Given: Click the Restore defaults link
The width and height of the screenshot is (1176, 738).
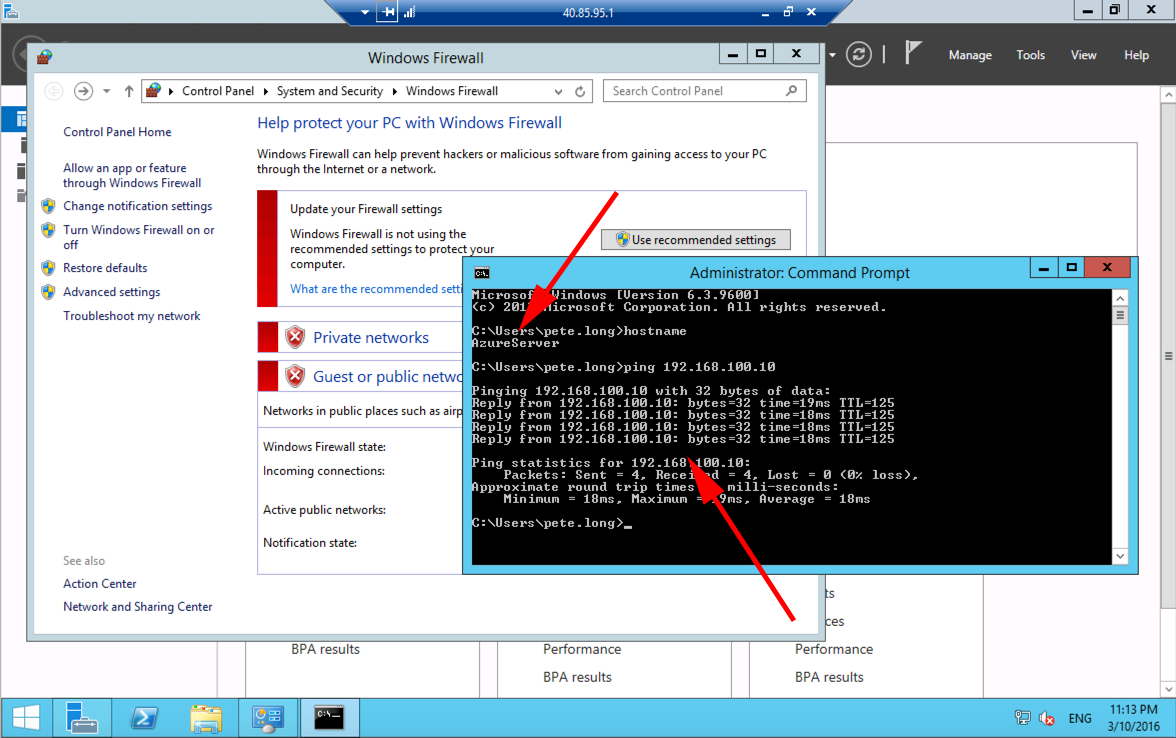Looking at the screenshot, I should [105, 268].
